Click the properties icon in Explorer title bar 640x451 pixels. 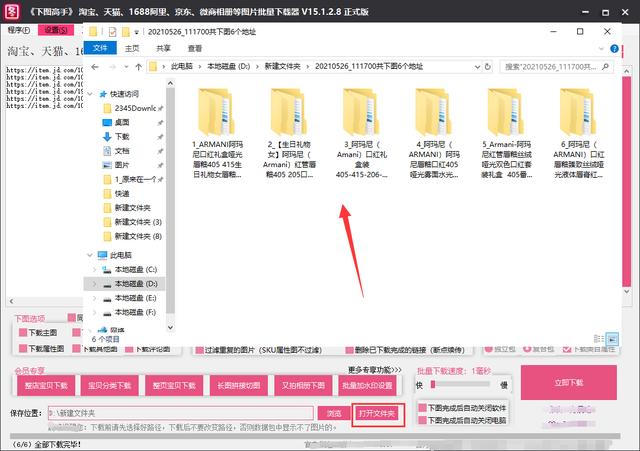(112, 32)
